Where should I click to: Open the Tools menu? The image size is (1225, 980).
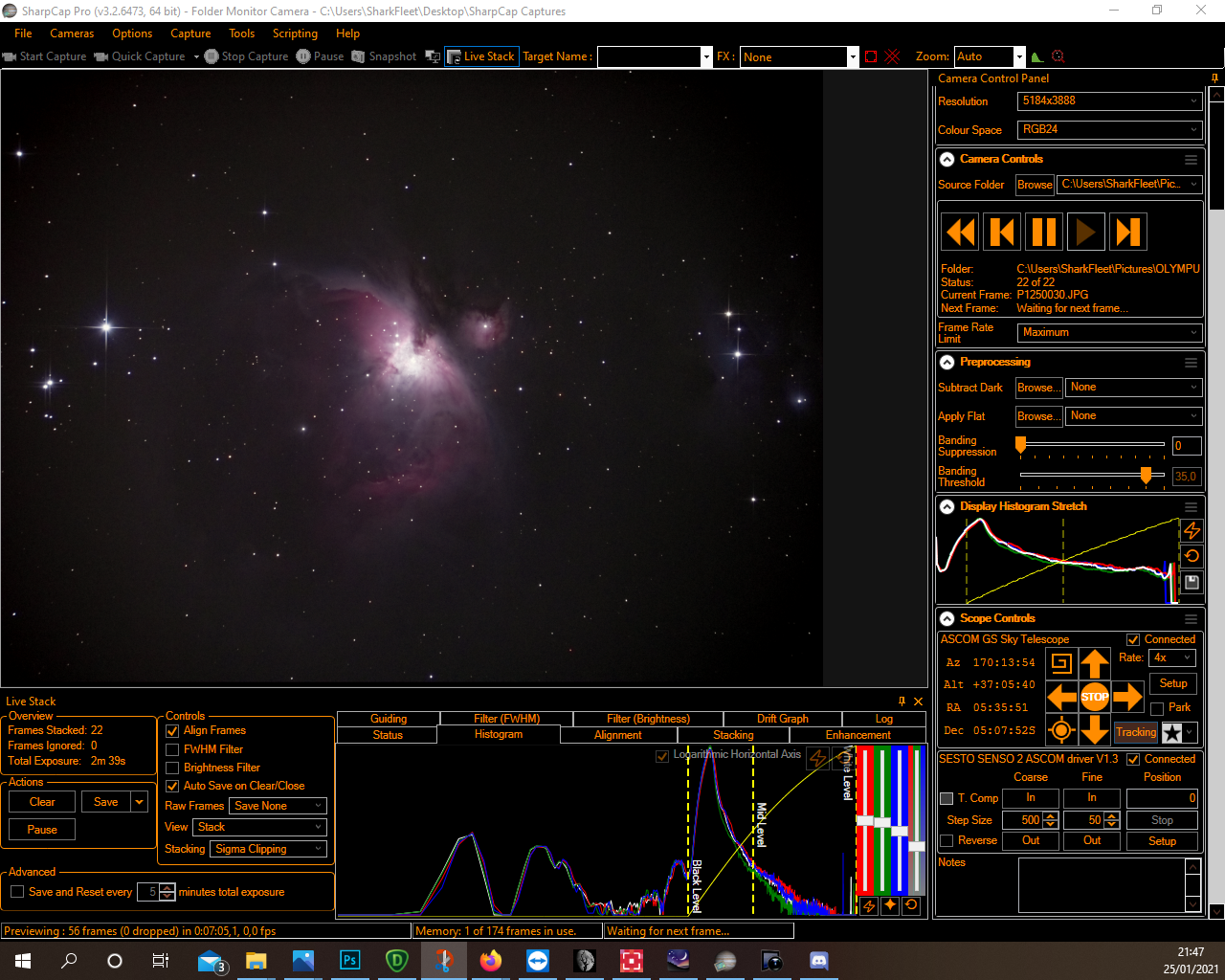click(241, 33)
